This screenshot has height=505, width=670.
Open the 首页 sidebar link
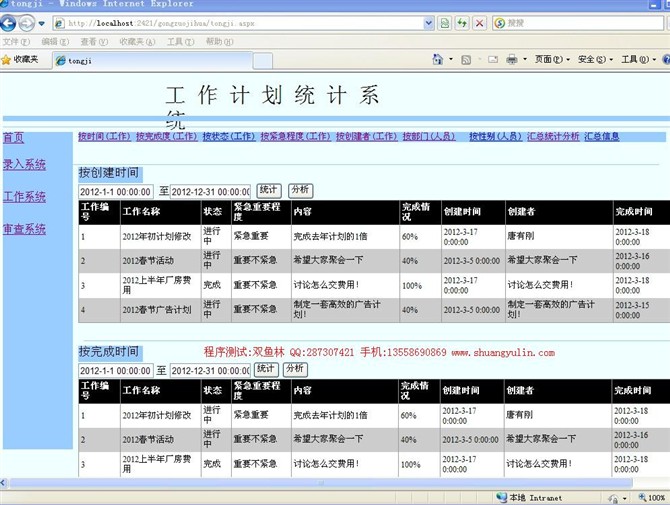(x=13, y=138)
